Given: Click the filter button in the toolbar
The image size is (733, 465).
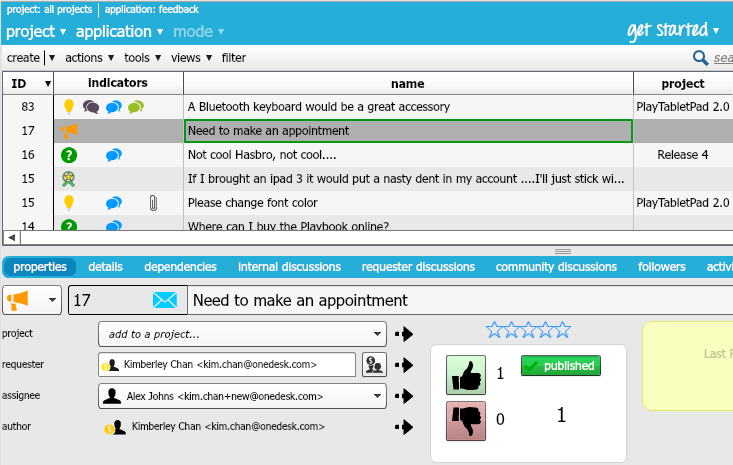Looking at the screenshot, I should point(233,58).
